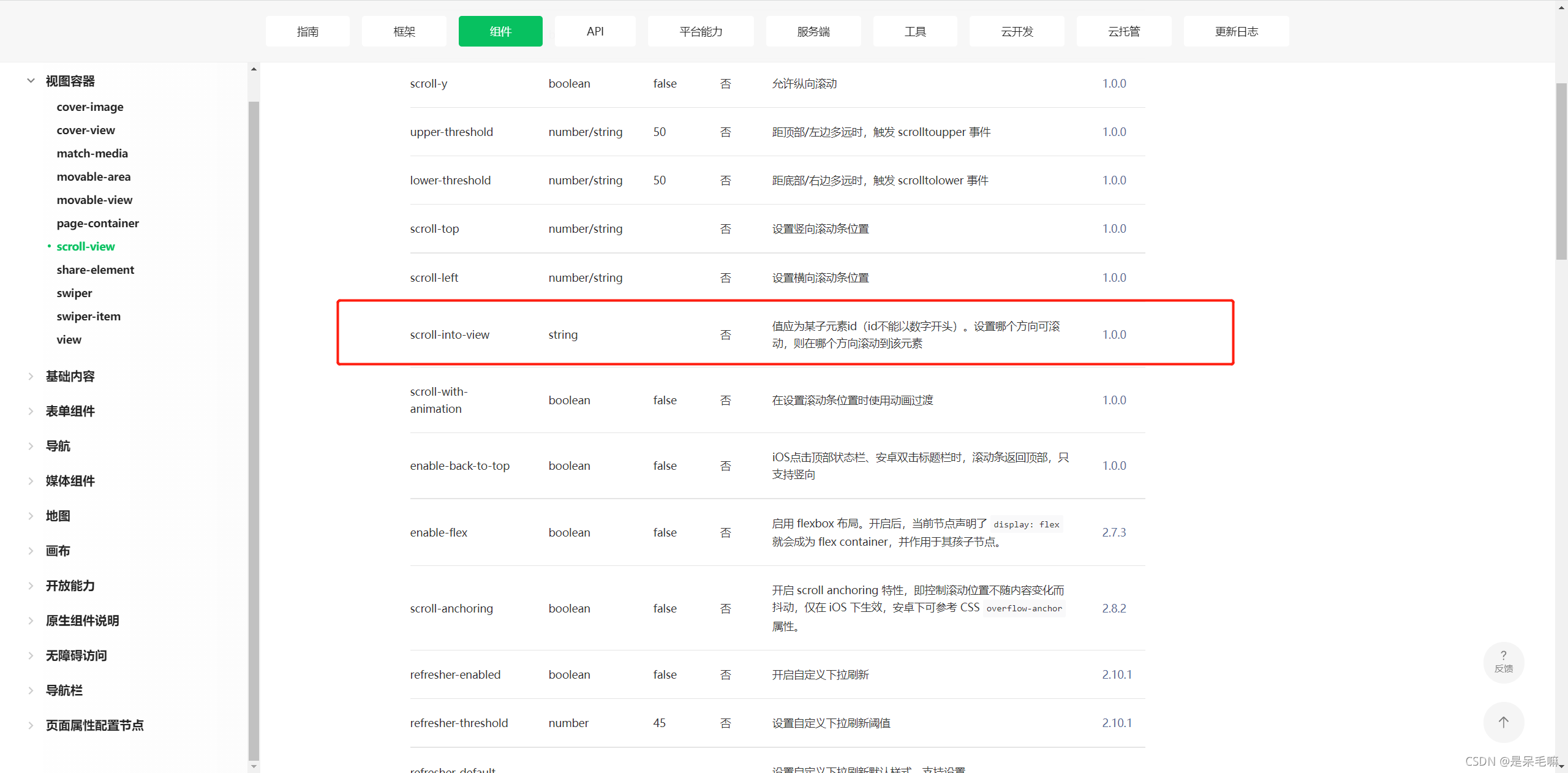Open version link 2.7.3 for enable-flex
Image resolution: width=1568 pixels, height=773 pixels.
point(1114,532)
